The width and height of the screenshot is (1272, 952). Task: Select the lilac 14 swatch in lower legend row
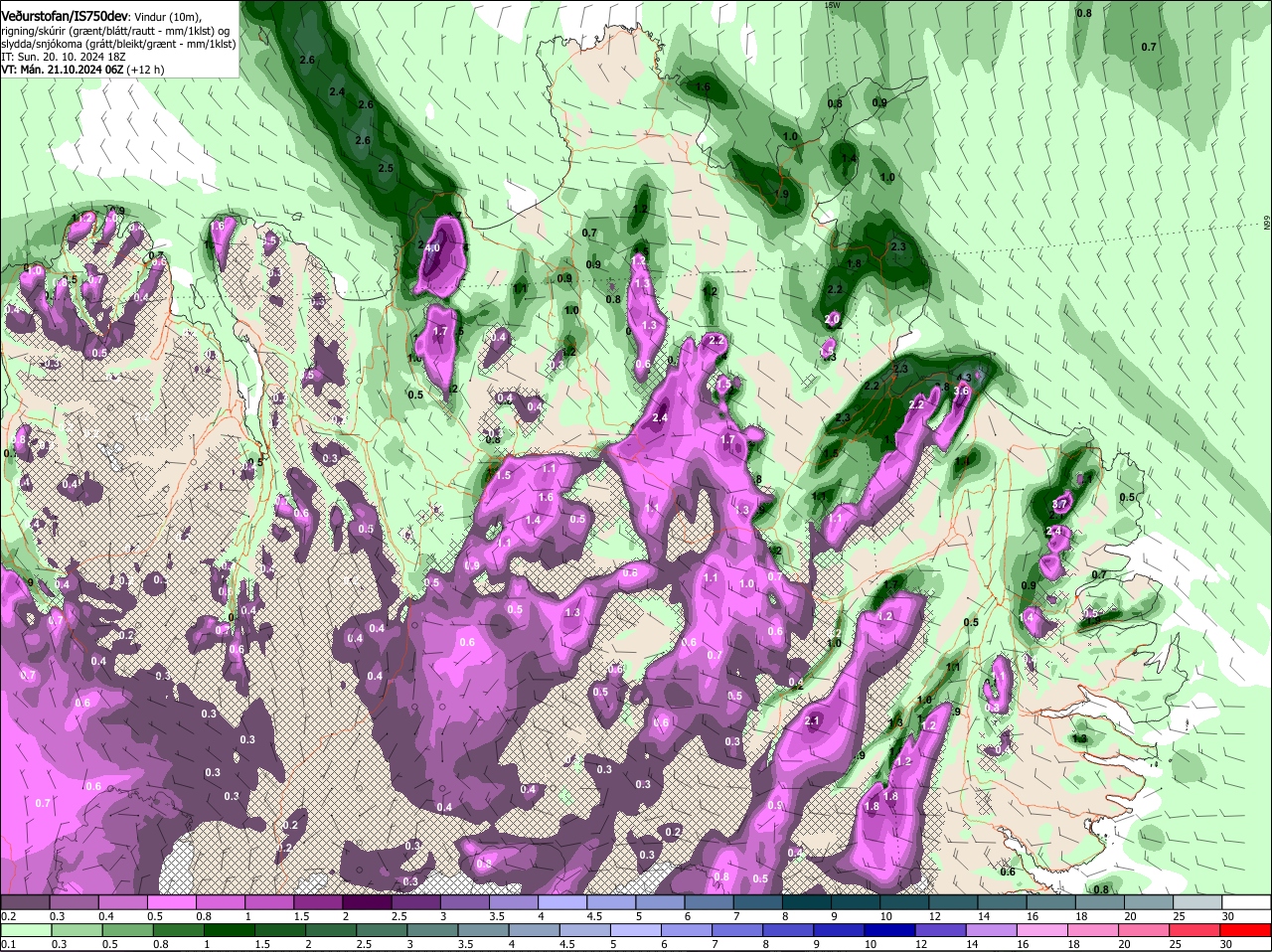(992, 929)
